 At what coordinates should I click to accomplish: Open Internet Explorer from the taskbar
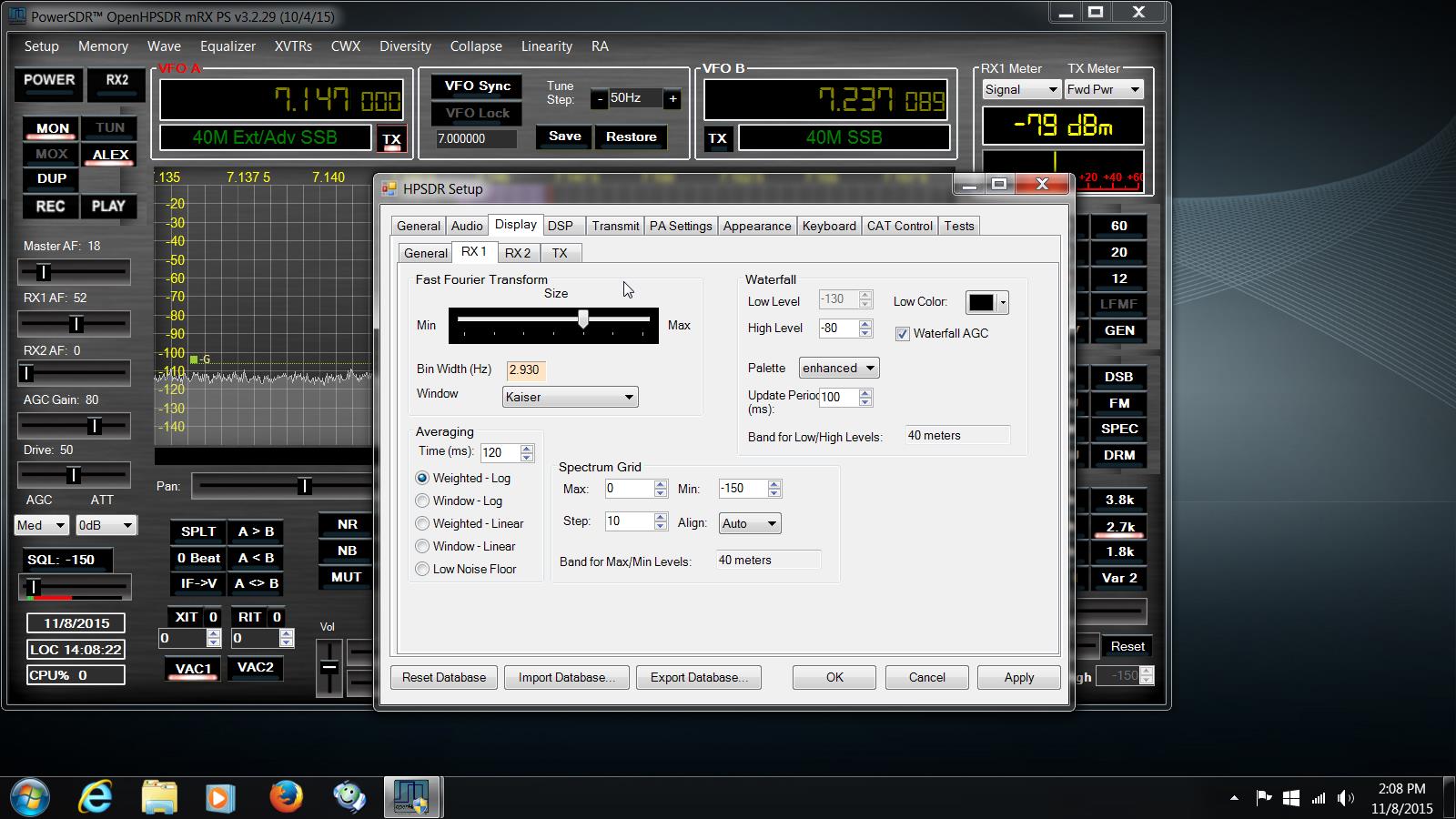click(x=96, y=798)
